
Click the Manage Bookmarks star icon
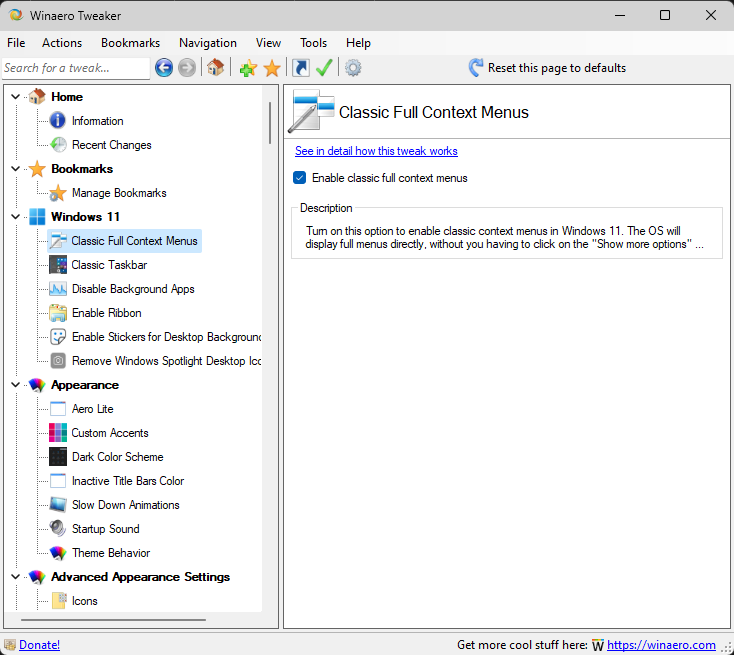58,193
